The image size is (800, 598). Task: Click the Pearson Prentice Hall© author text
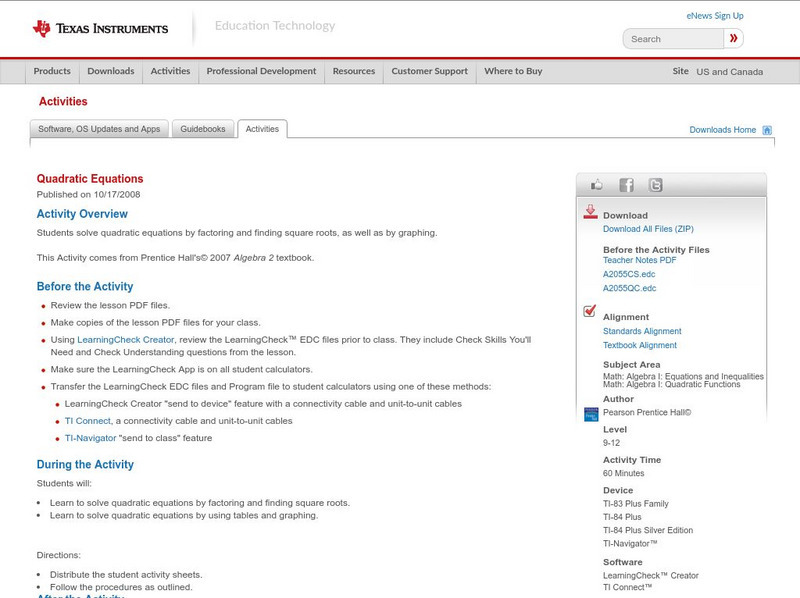point(647,413)
